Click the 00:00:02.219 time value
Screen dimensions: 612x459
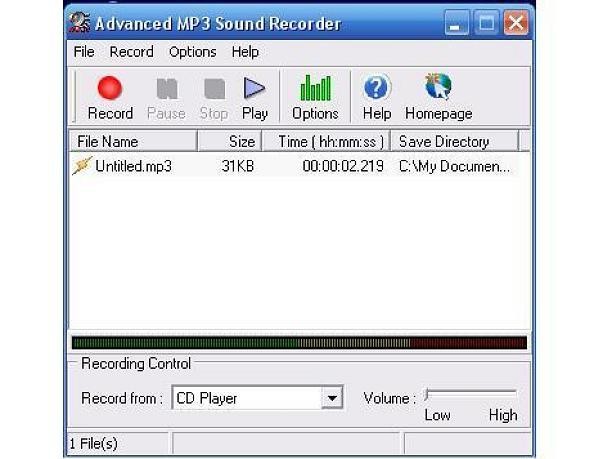point(343,166)
